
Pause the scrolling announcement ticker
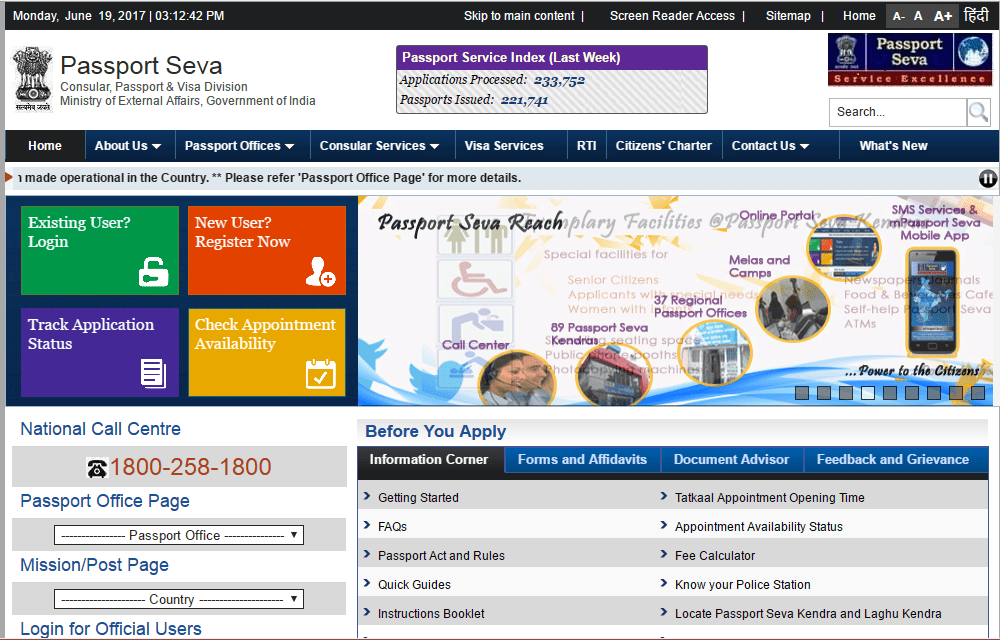point(988,178)
